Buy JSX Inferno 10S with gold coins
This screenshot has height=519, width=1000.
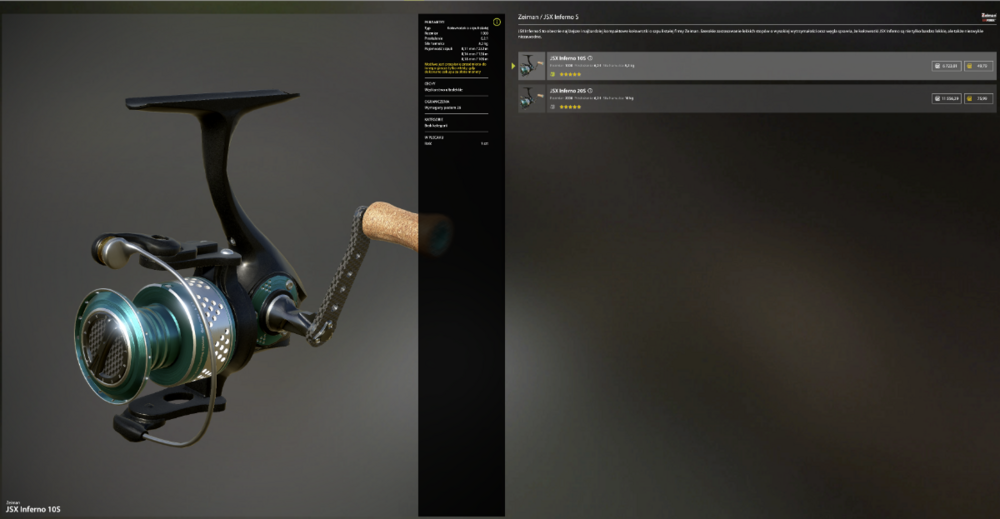tap(978, 66)
